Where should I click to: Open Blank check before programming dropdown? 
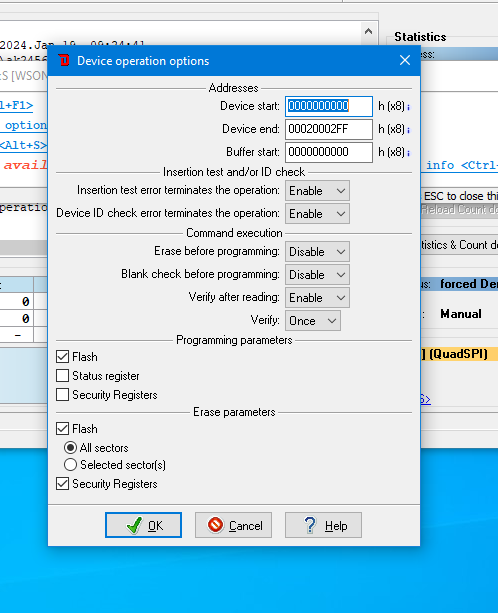(317, 275)
